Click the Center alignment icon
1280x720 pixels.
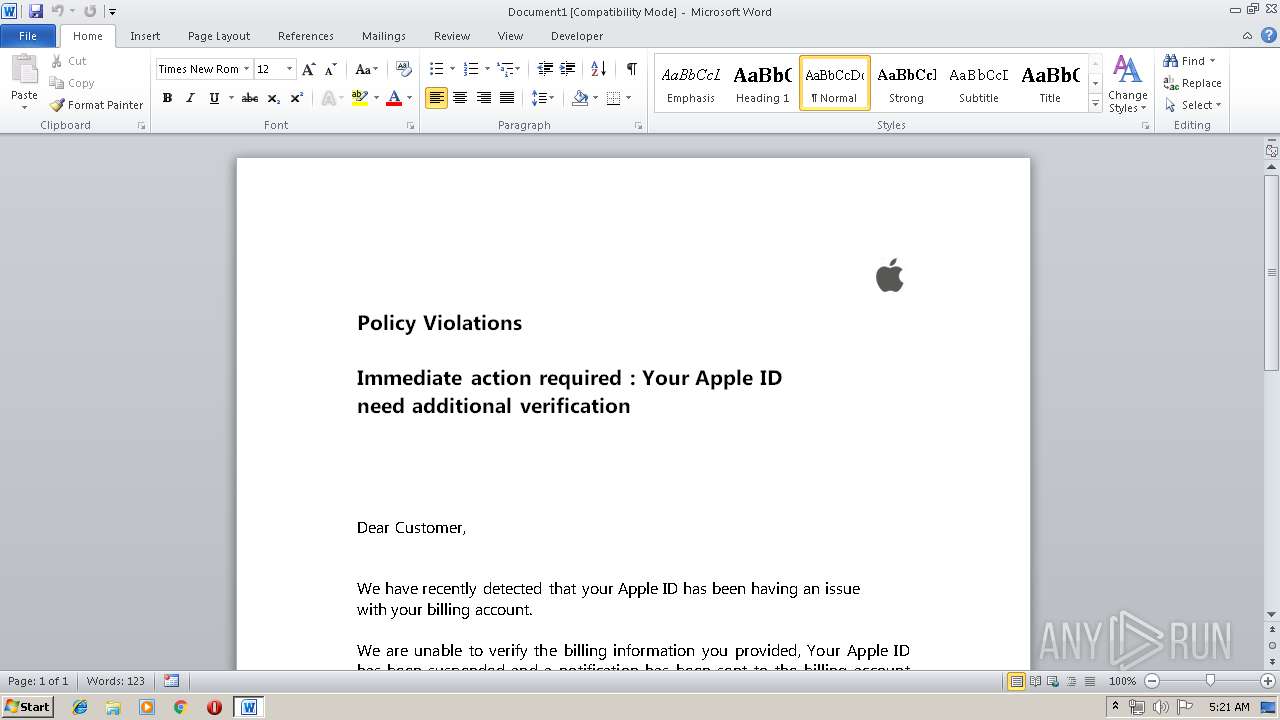[460, 98]
